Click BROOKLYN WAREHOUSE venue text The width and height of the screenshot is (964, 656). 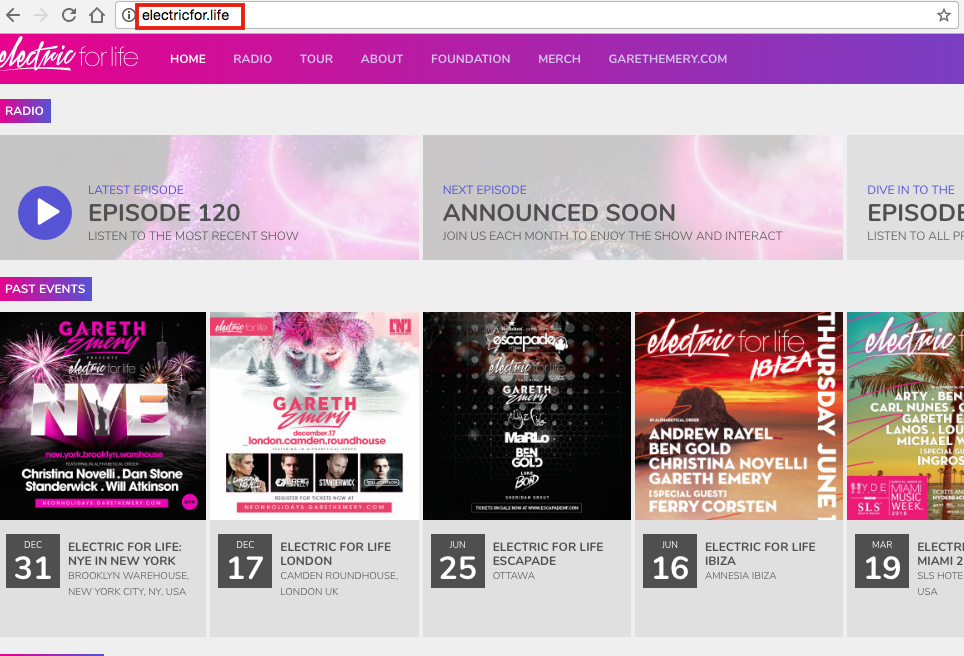click(x=128, y=576)
